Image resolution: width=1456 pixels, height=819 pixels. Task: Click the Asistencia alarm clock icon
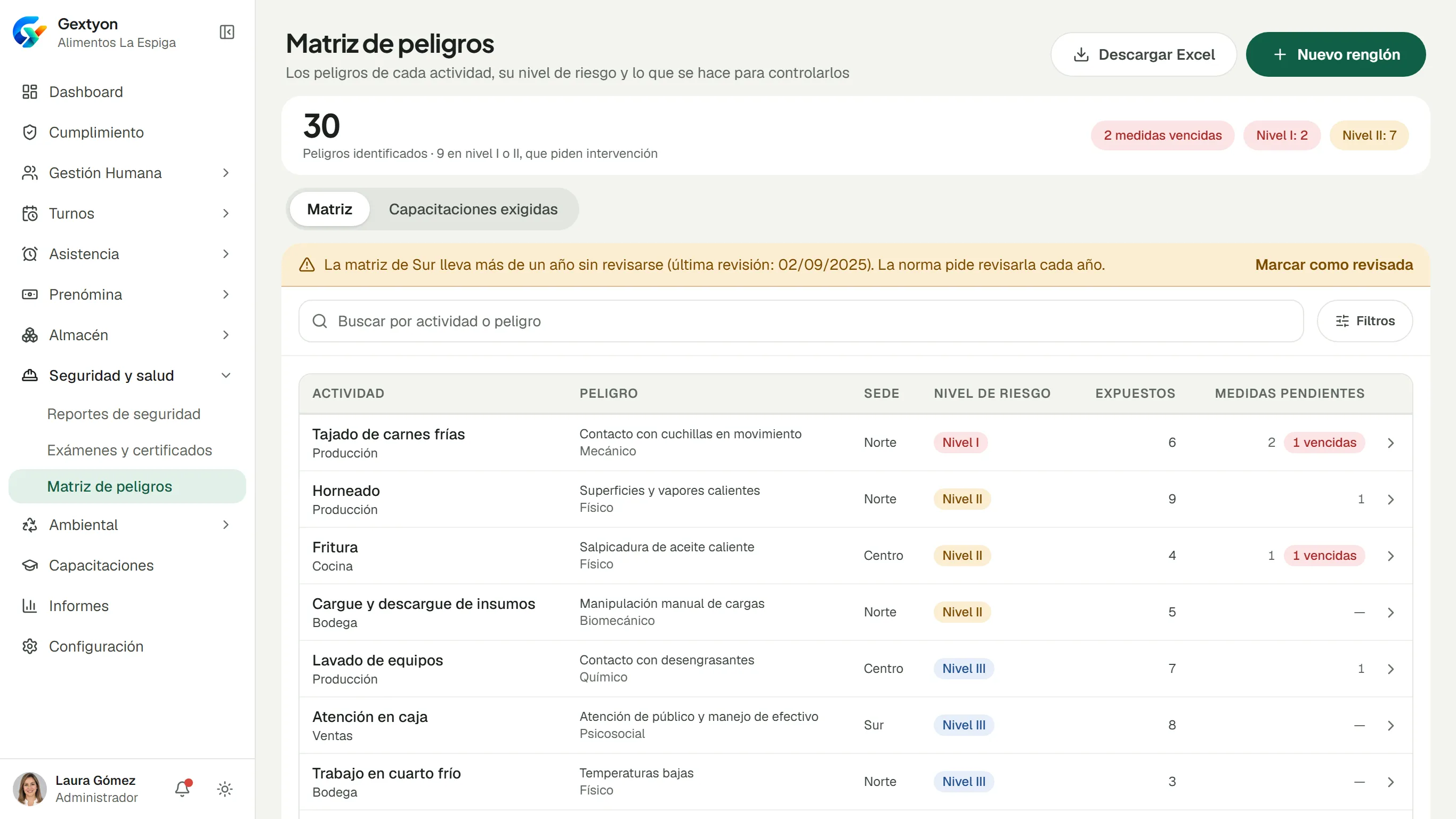pyautogui.click(x=29, y=254)
